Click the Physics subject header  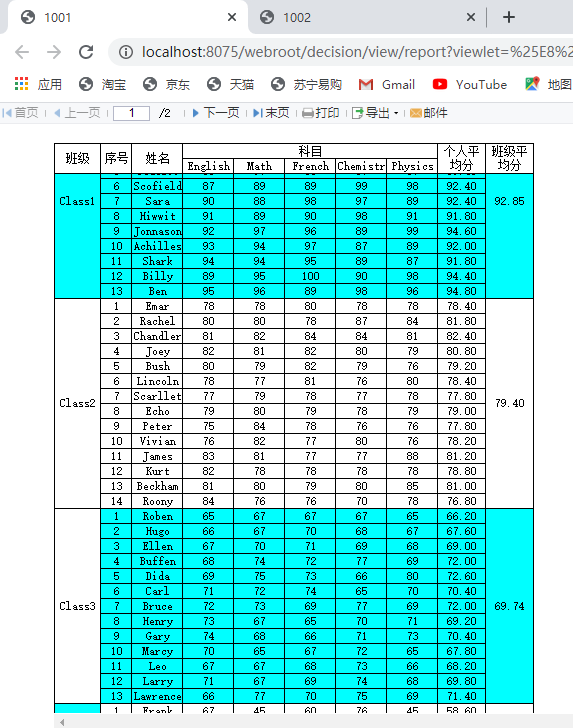[x=412, y=166]
